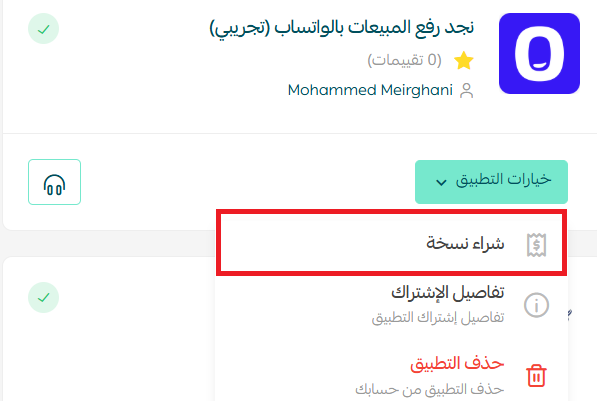Image resolution: width=597 pixels, height=401 pixels.
Task: Select شراء نسخة from the menu
Action: pos(391,243)
